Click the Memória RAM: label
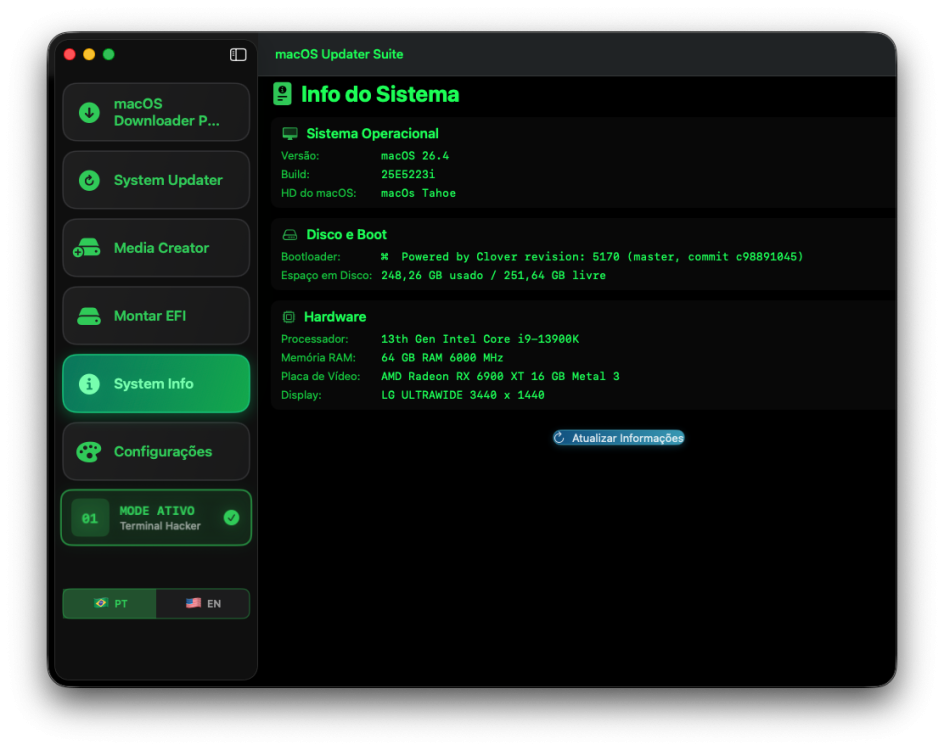The width and height of the screenshot is (944, 750). 318,358
